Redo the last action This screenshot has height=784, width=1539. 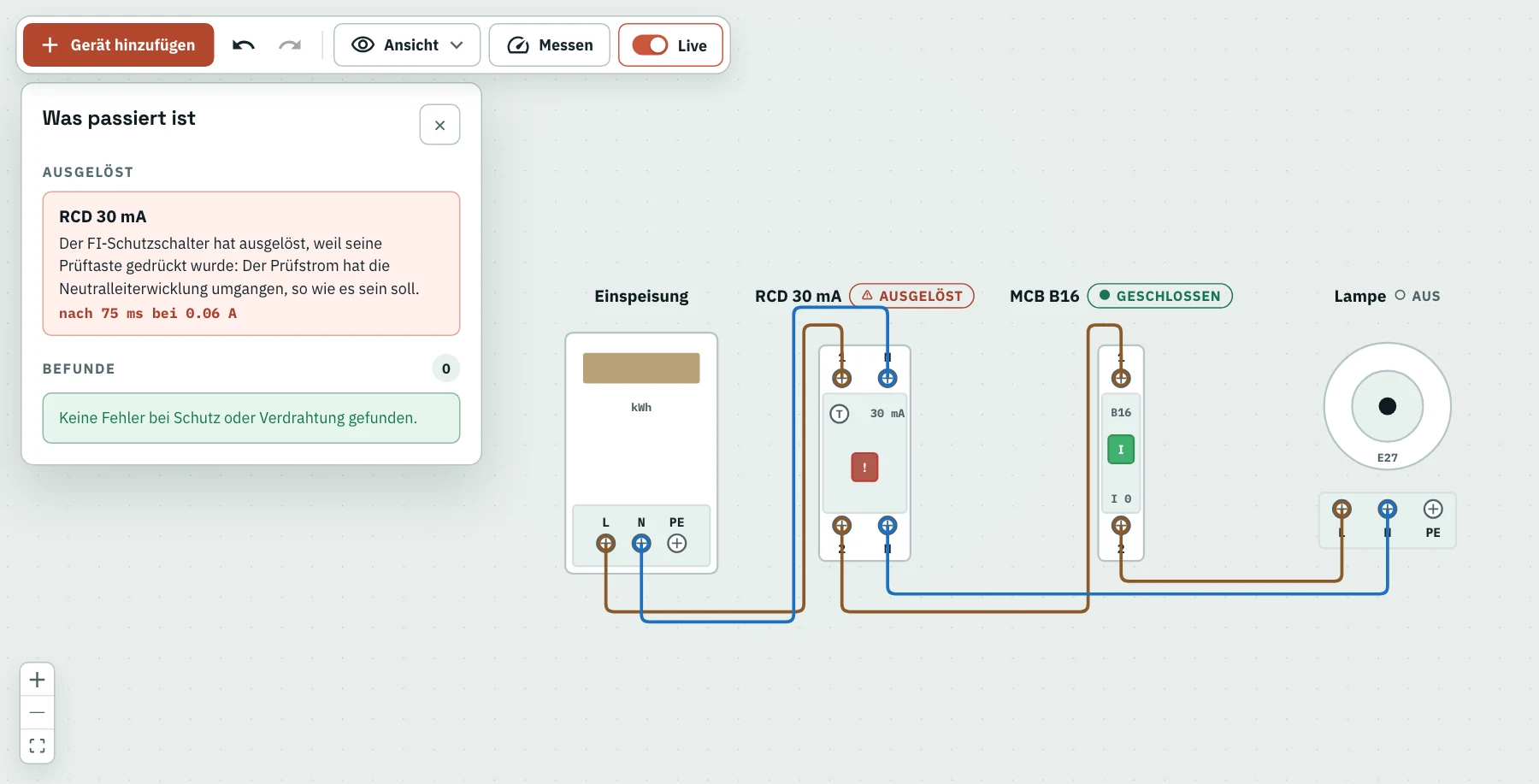tap(290, 45)
